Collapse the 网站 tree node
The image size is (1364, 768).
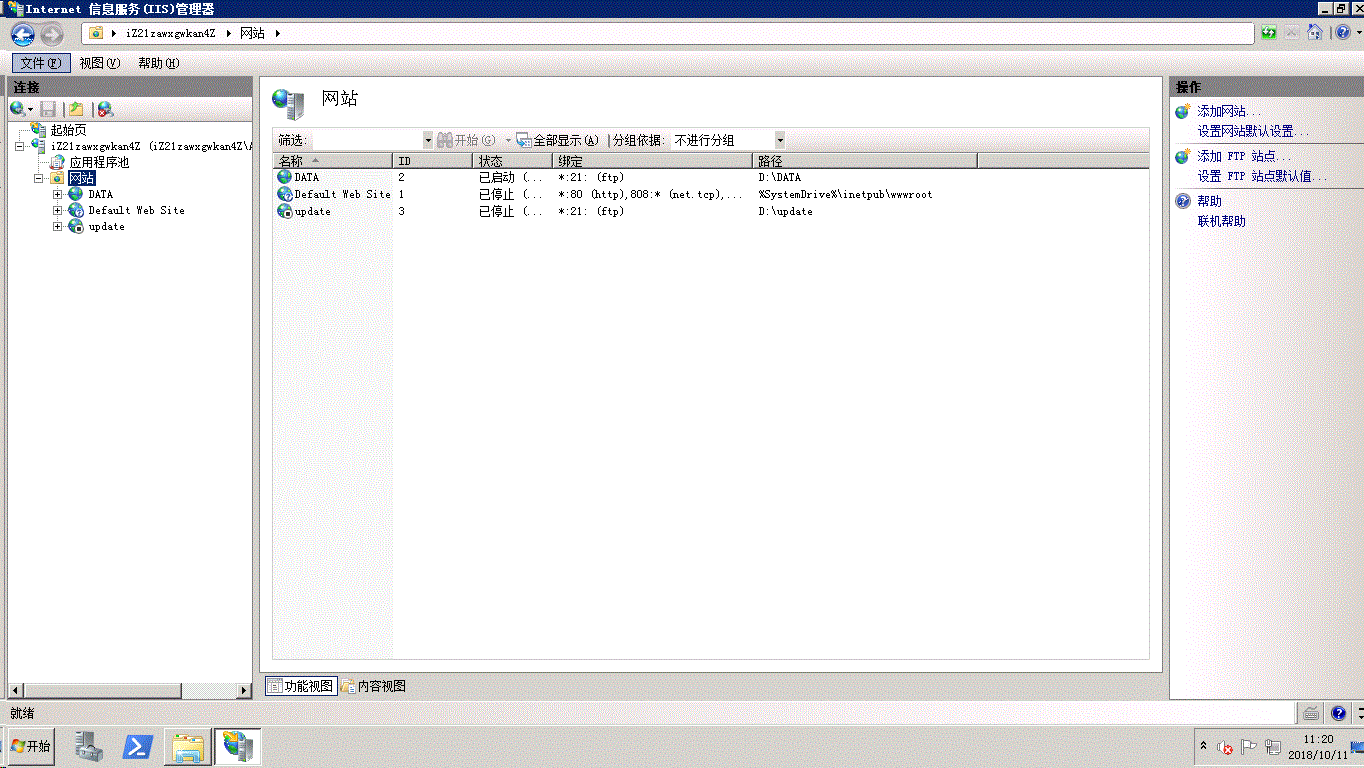point(39,178)
